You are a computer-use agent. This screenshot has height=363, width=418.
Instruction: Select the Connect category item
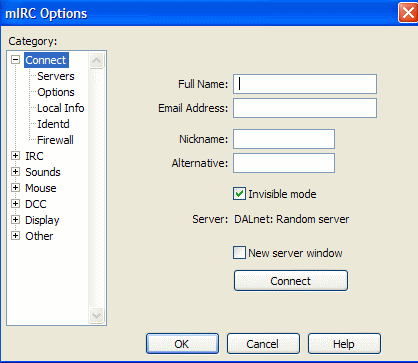click(46, 60)
